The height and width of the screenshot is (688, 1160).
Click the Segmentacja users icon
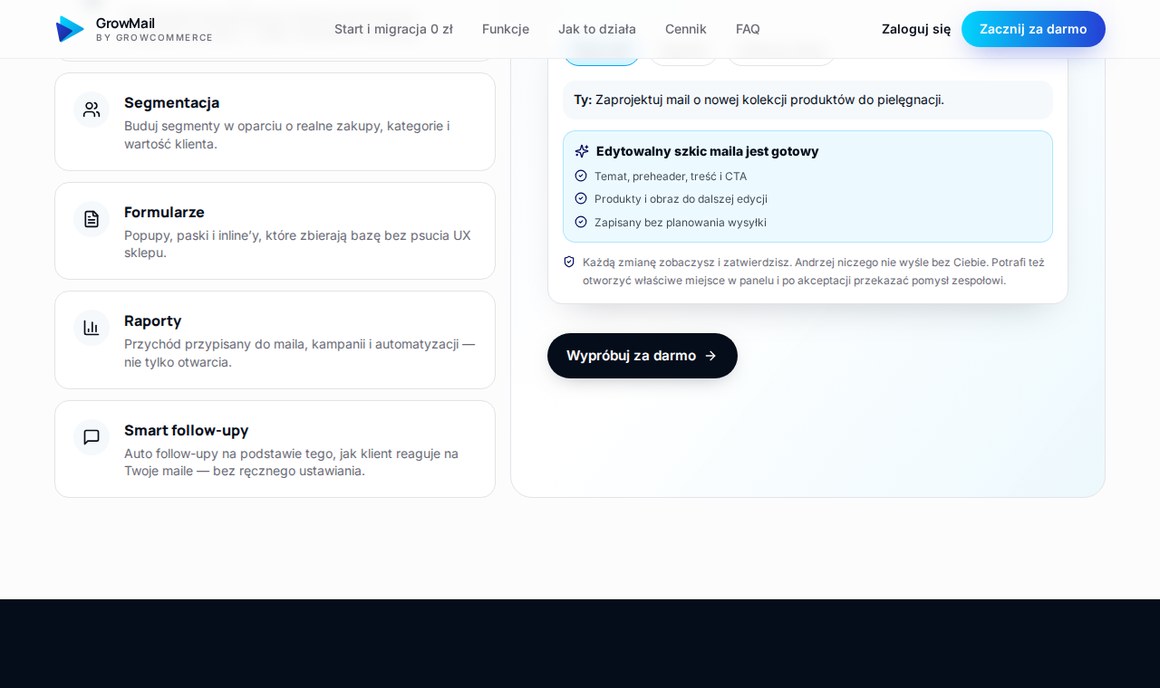tap(92, 109)
